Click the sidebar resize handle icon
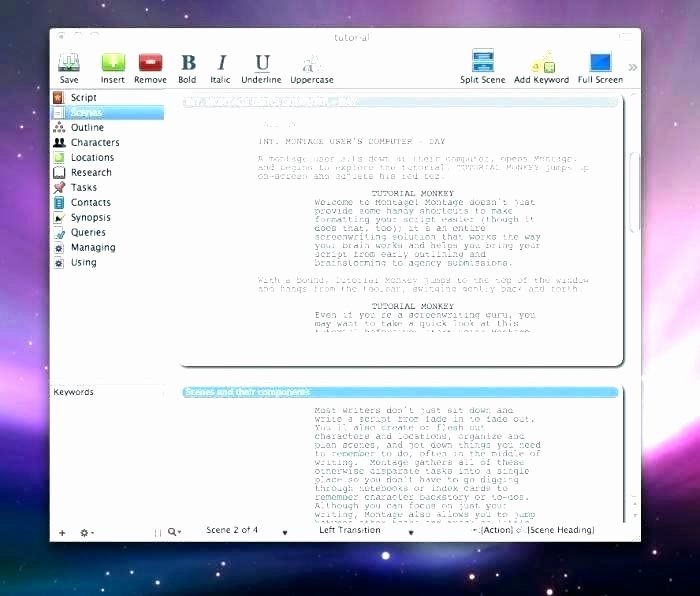700x596 pixels. [158, 533]
